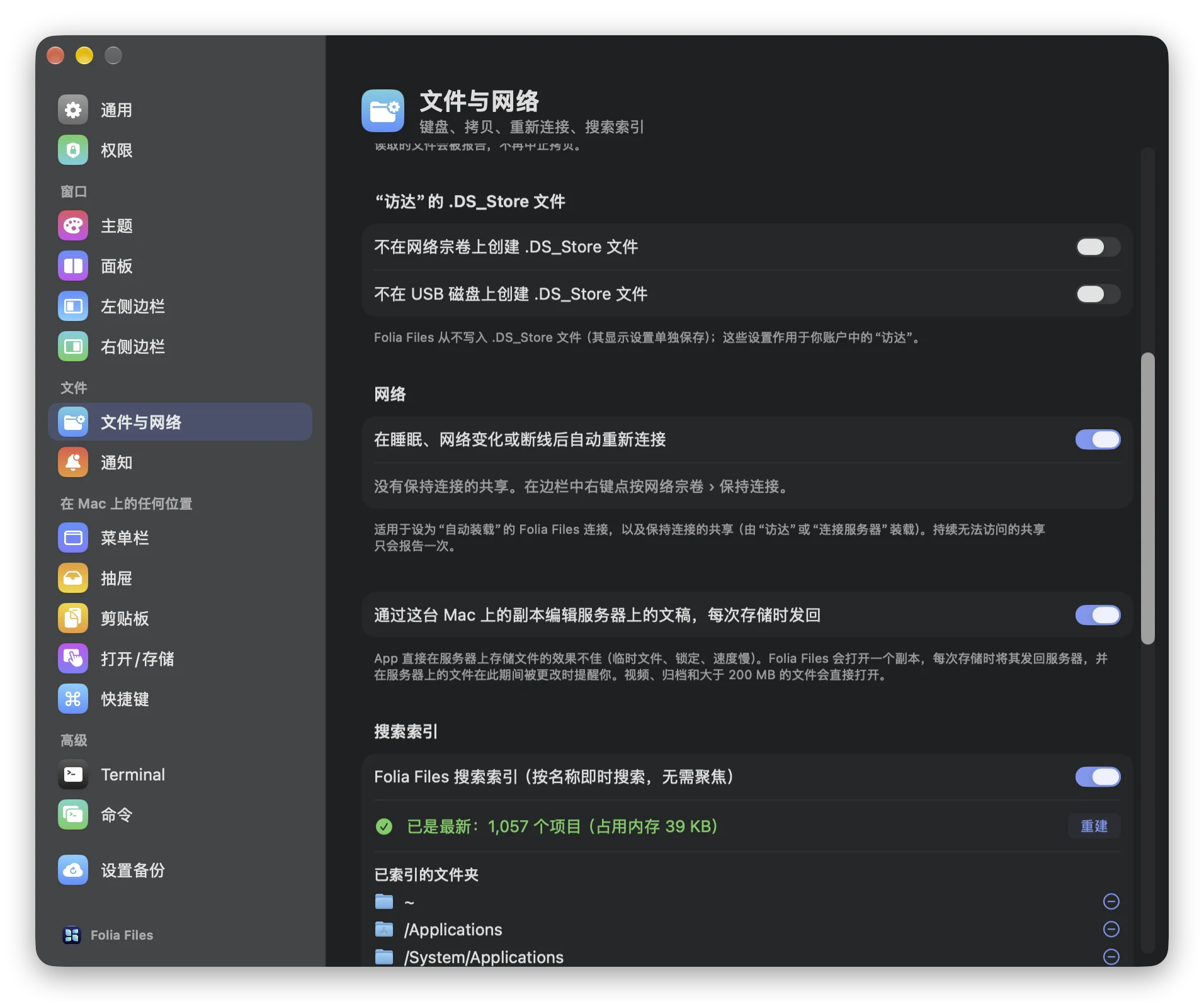Image resolution: width=1204 pixels, height=1002 pixels.
Task: Open the 通知 bell icon
Action: [x=73, y=463]
